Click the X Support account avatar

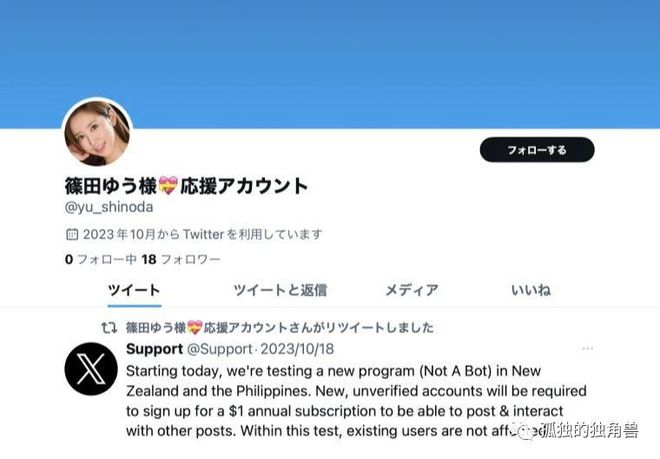click(x=91, y=368)
